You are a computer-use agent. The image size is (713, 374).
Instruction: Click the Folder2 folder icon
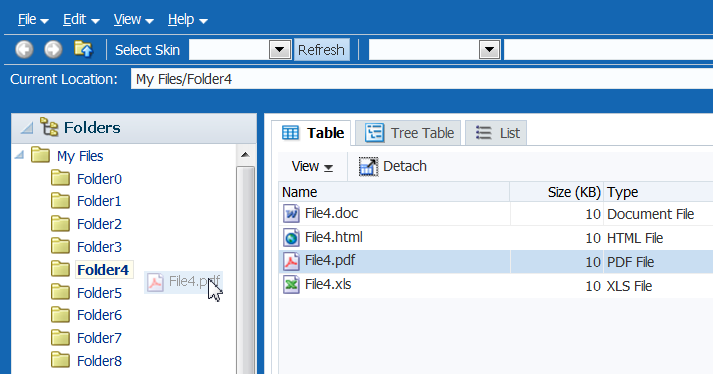pyautogui.click(x=60, y=224)
